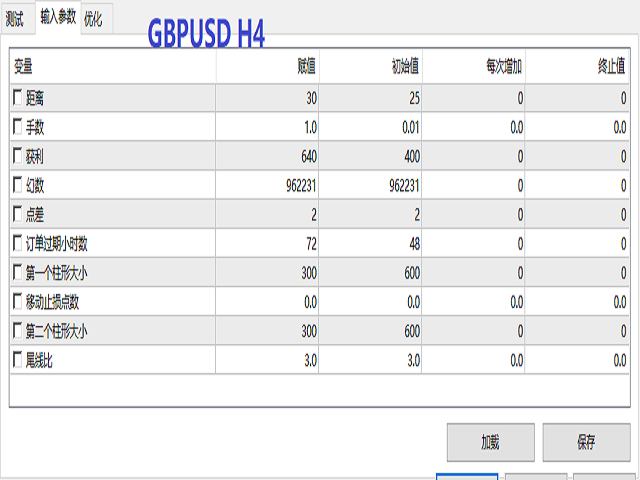Enable the 点差 checkbox
Viewport: 640px width, 480px height.
point(18,214)
